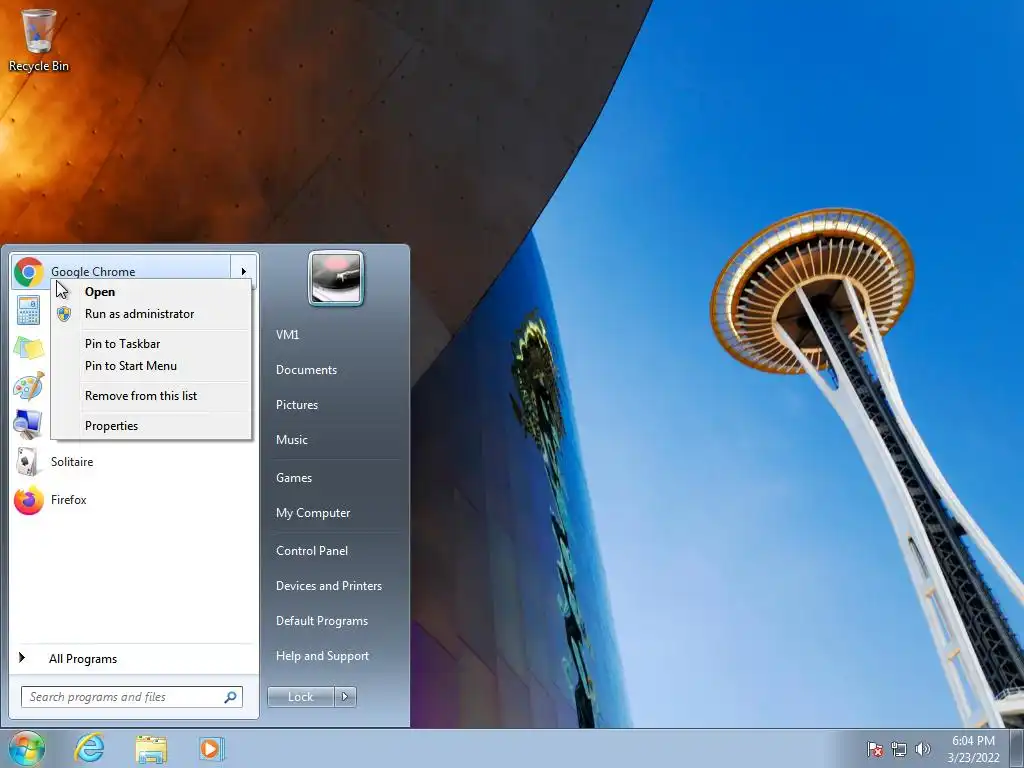Open Games from the Start menu

click(x=294, y=478)
